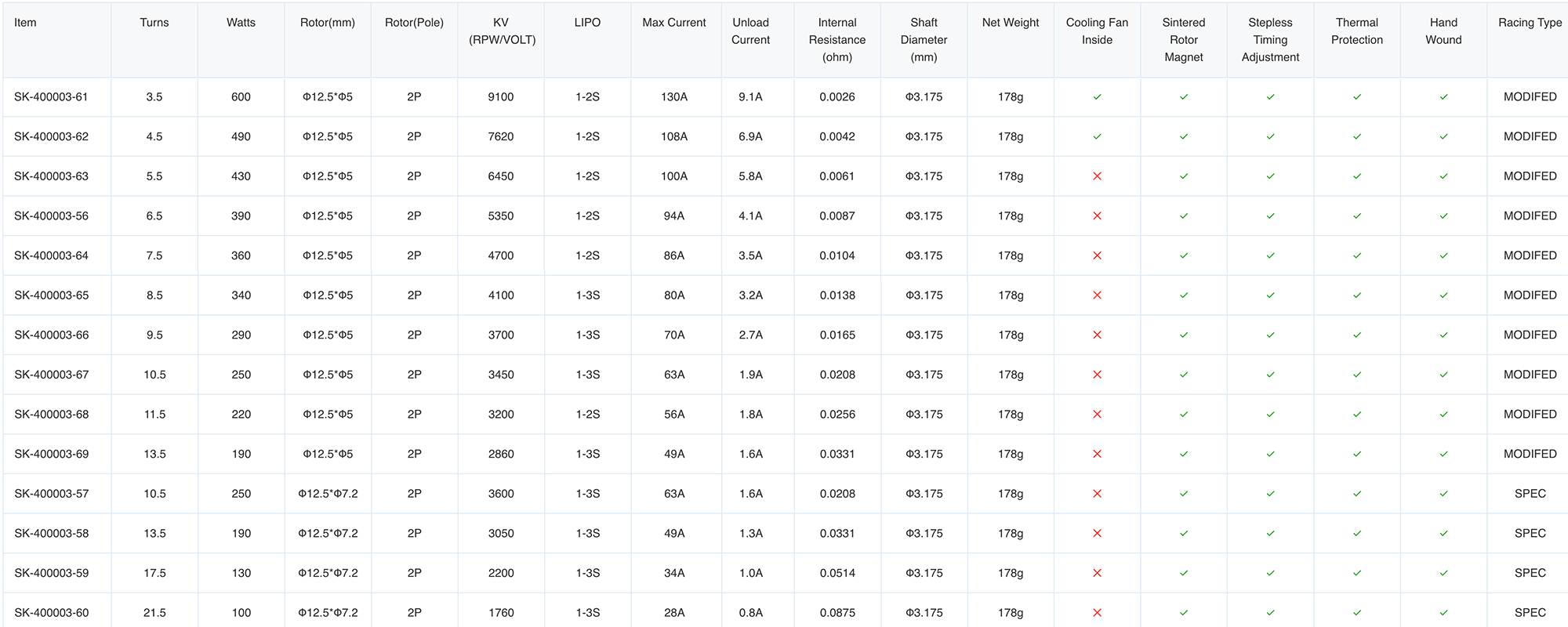This screenshot has width=1568, height=627.
Task: Click the Turns column header
Action: pyautogui.click(x=154, y=23)
